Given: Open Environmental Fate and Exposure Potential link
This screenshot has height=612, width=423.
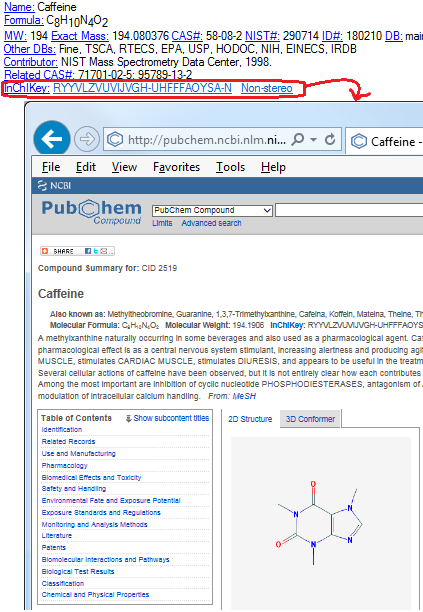Looking at the screenshot, I should click(111, 500).
